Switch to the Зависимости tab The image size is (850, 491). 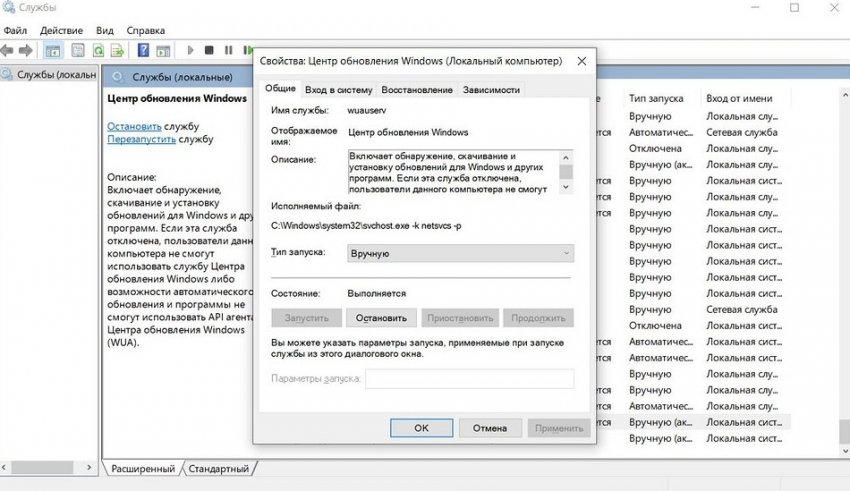pos(491,90)
